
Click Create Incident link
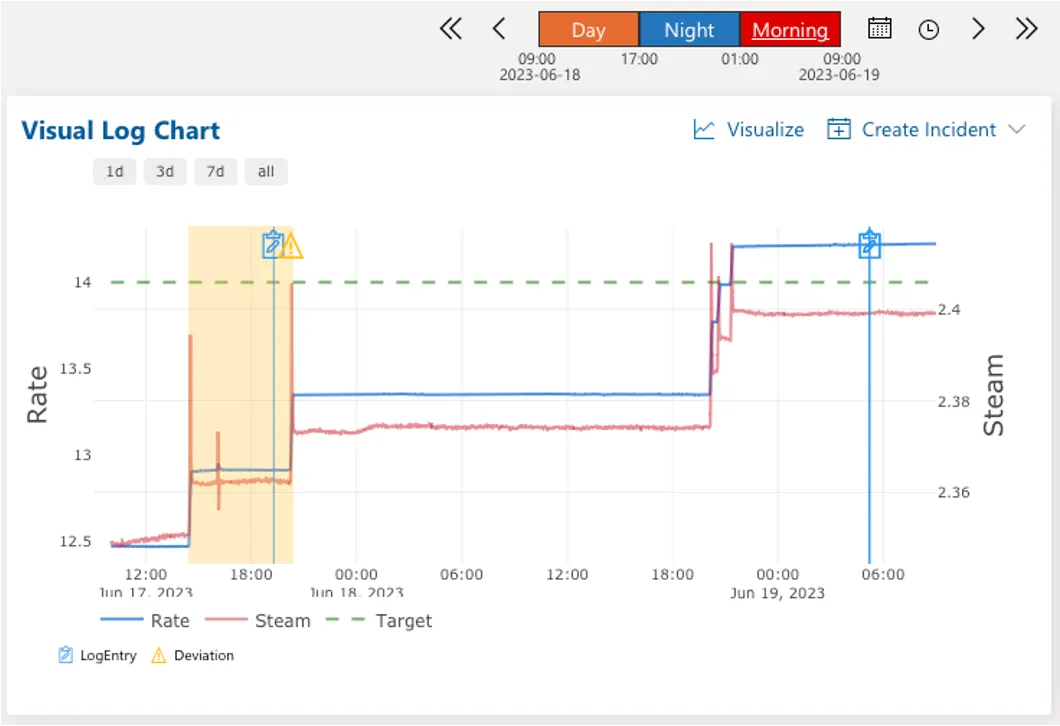tap(928, 129)
